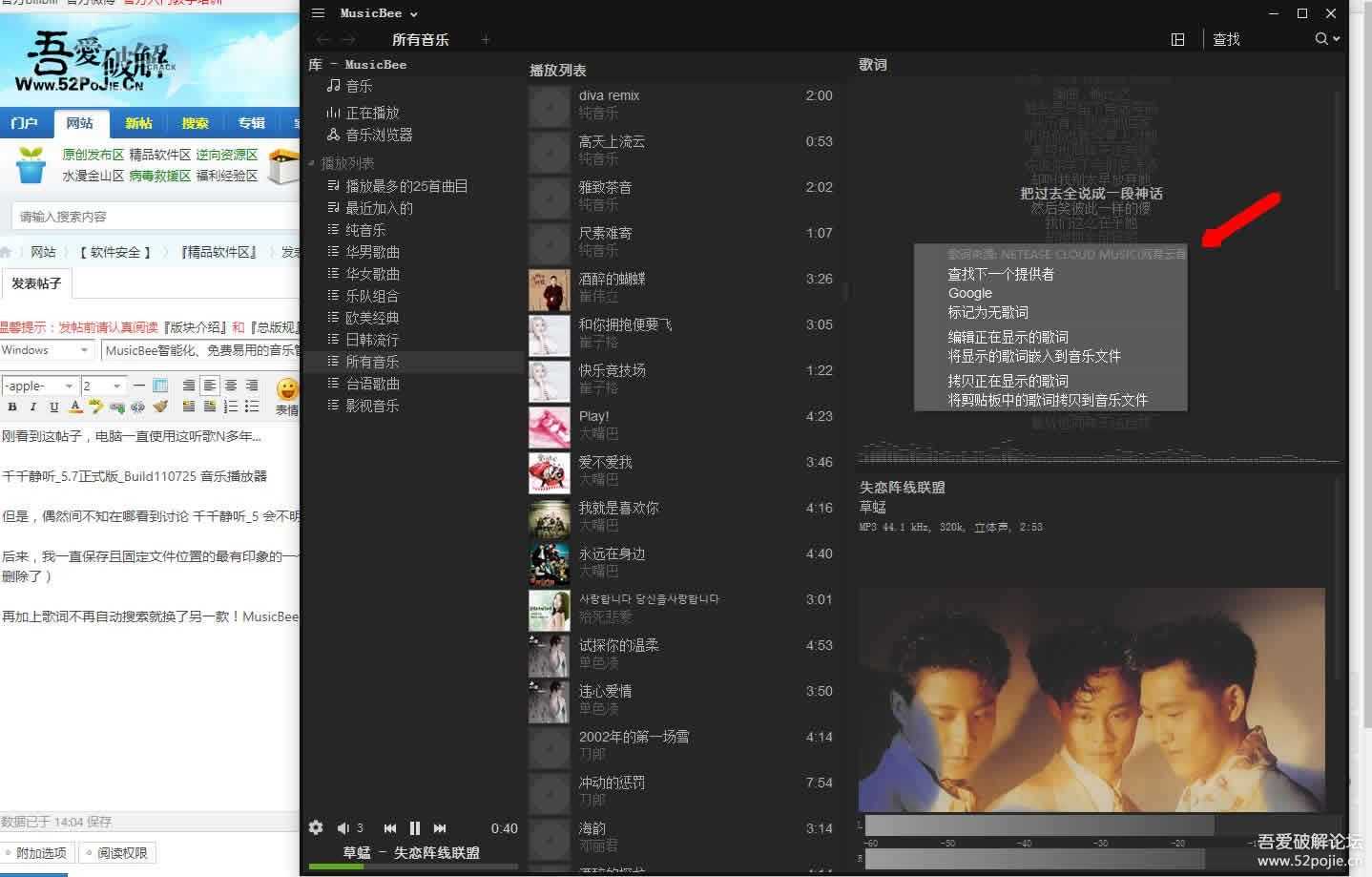Click the 发表帖子 button
This screenshot has height=877, width=1372.
click(36, 282)
